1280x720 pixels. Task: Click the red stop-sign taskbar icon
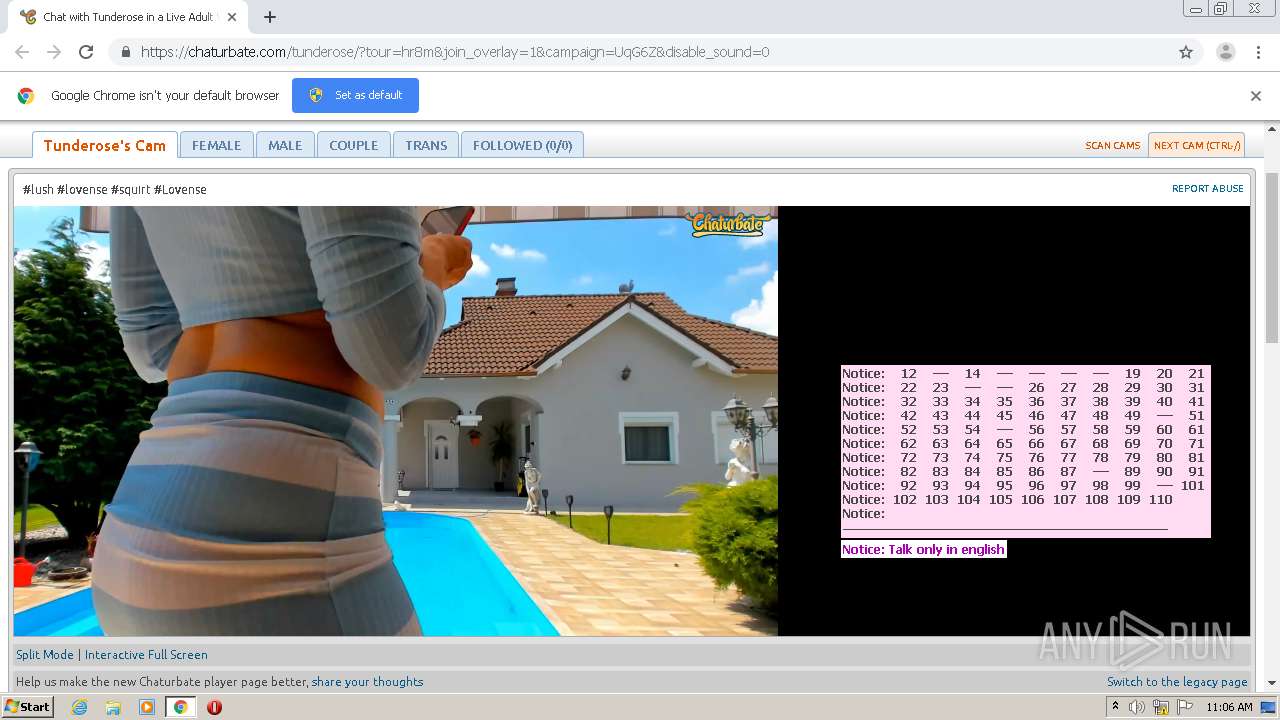214,707
